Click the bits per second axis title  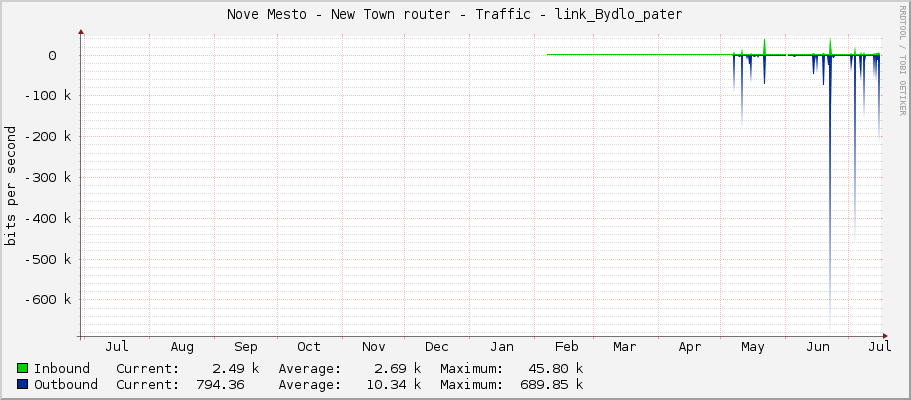coord(10,186)
